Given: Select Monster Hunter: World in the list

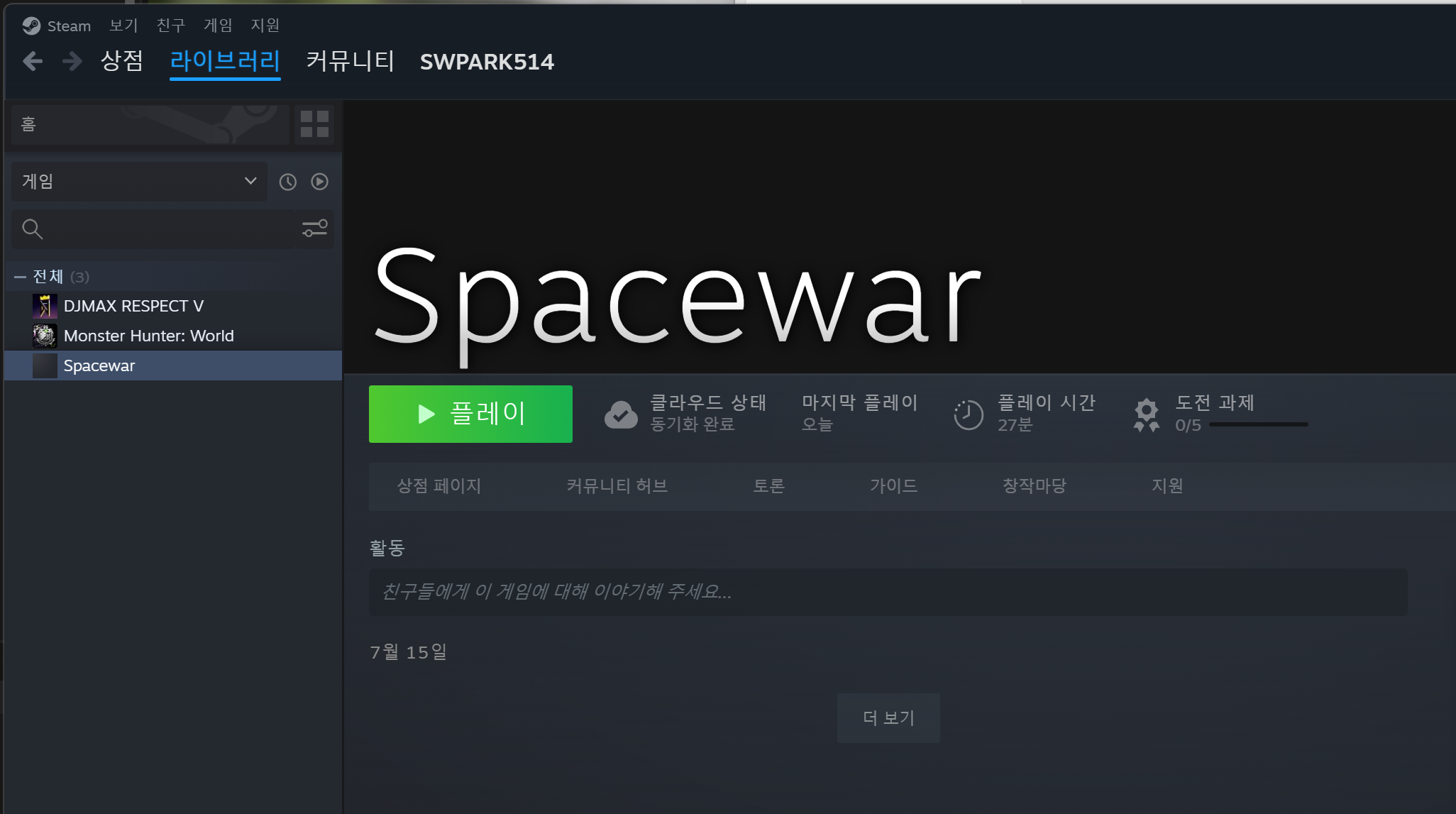Looking at the screenshot, I should 148,336.
